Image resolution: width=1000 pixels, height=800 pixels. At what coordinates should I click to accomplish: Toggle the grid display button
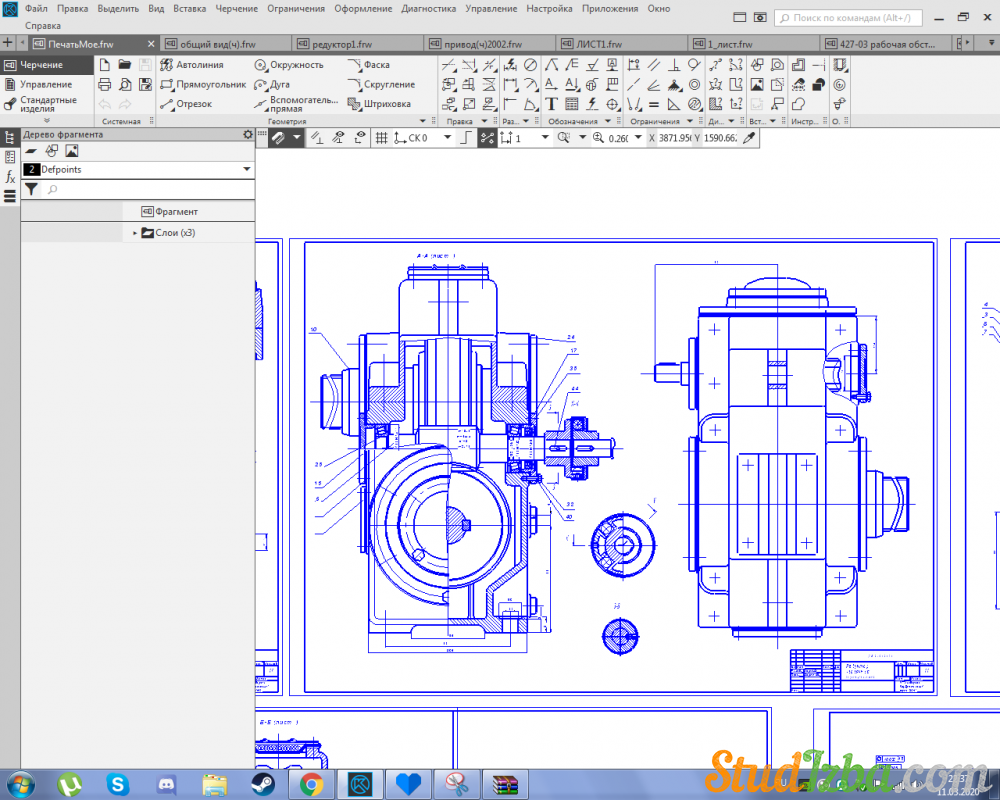coord(381,138)
